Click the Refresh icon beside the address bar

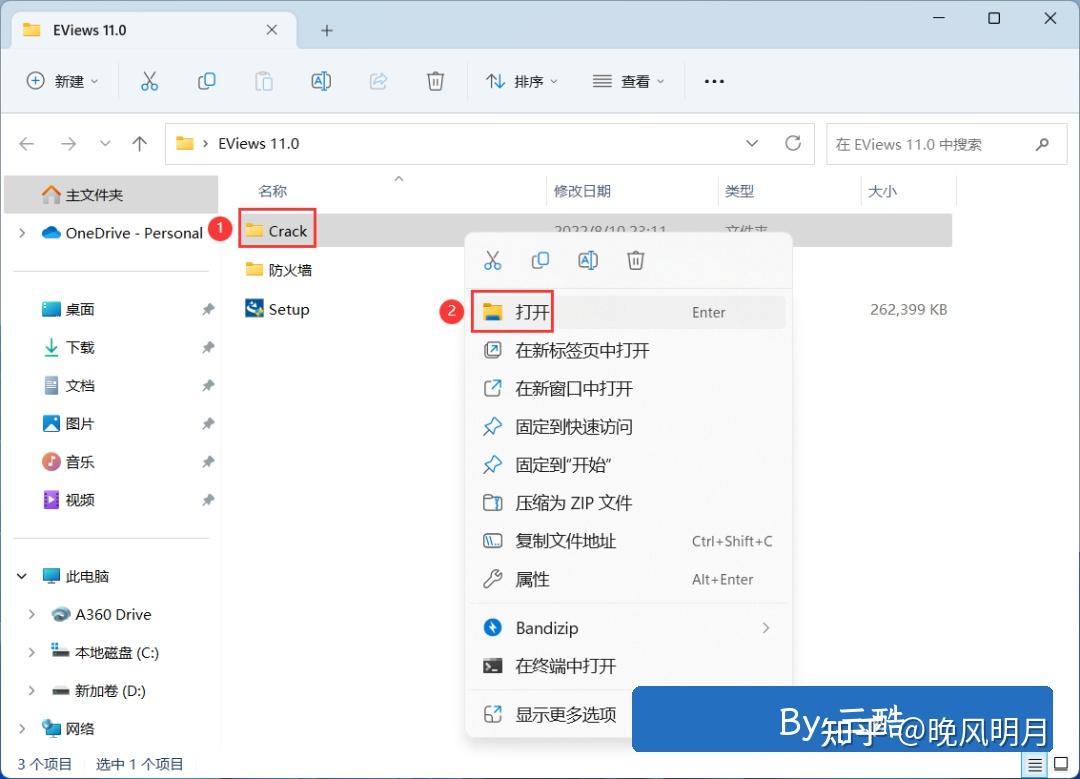point(794,143)
